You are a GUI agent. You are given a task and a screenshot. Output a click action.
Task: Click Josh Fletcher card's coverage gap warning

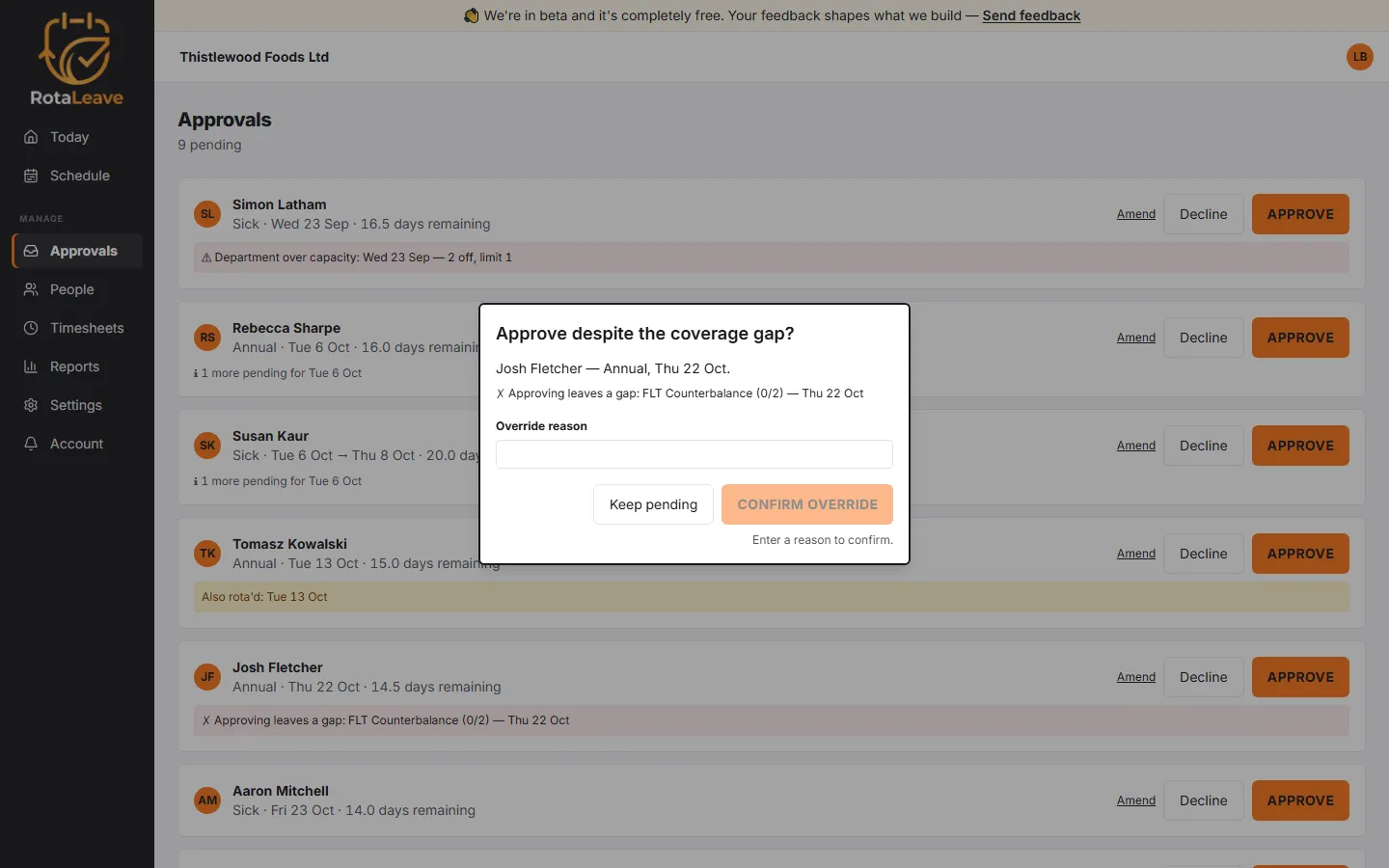[x=772, y=720]
